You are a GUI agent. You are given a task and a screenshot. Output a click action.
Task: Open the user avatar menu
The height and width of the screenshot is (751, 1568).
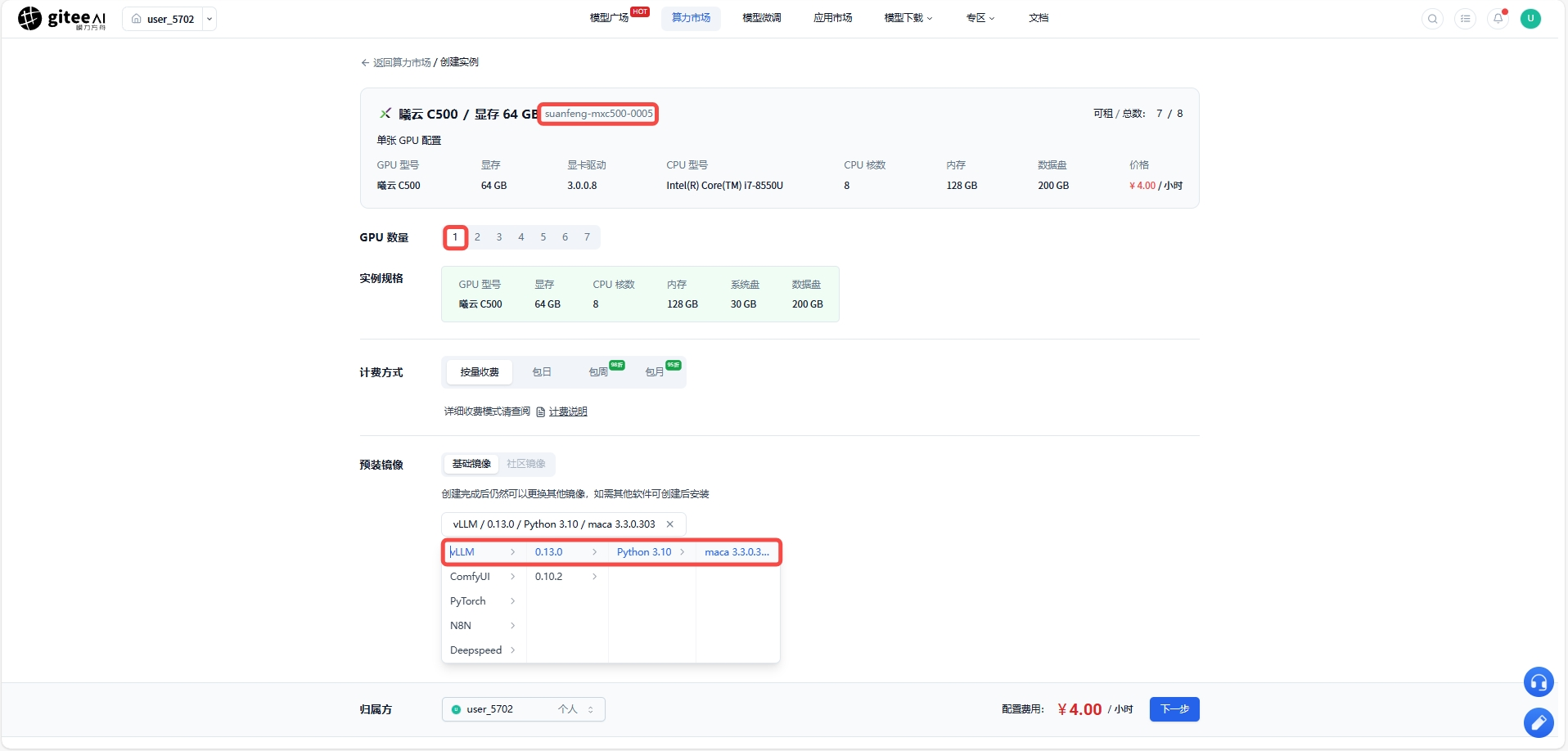(1530, 19)
